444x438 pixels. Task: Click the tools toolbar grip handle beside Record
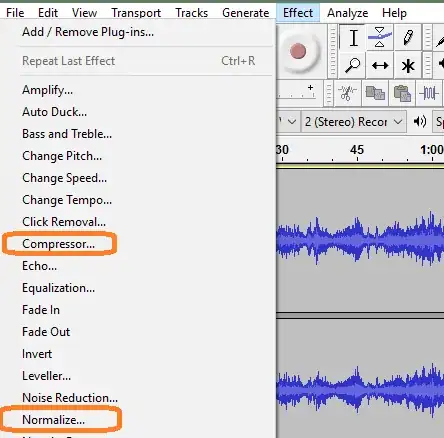332,51
